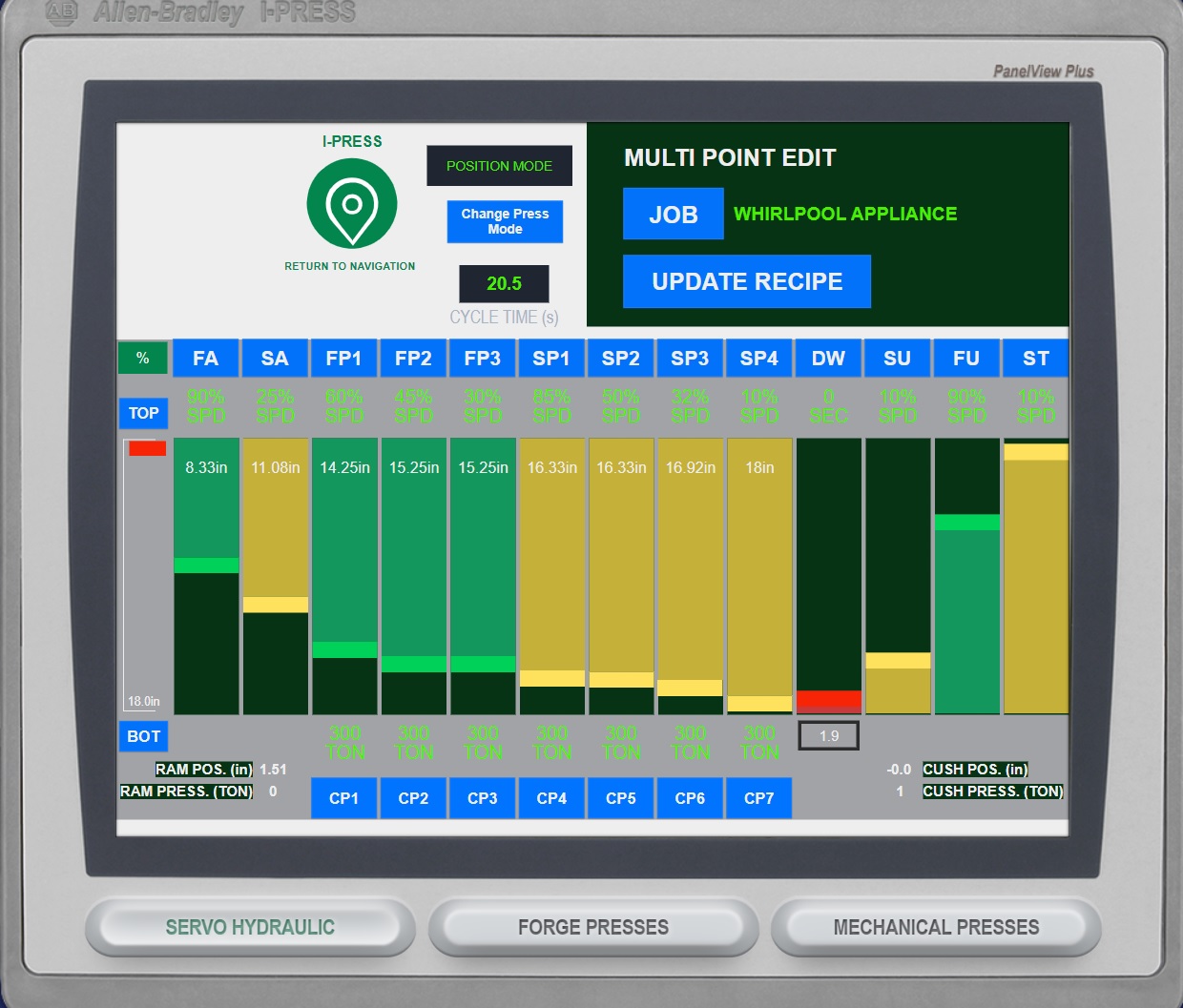Open the MECHANICAL PRESSES section
This screenshot has width=1183, height=1008.
click(x=937, y=927)
